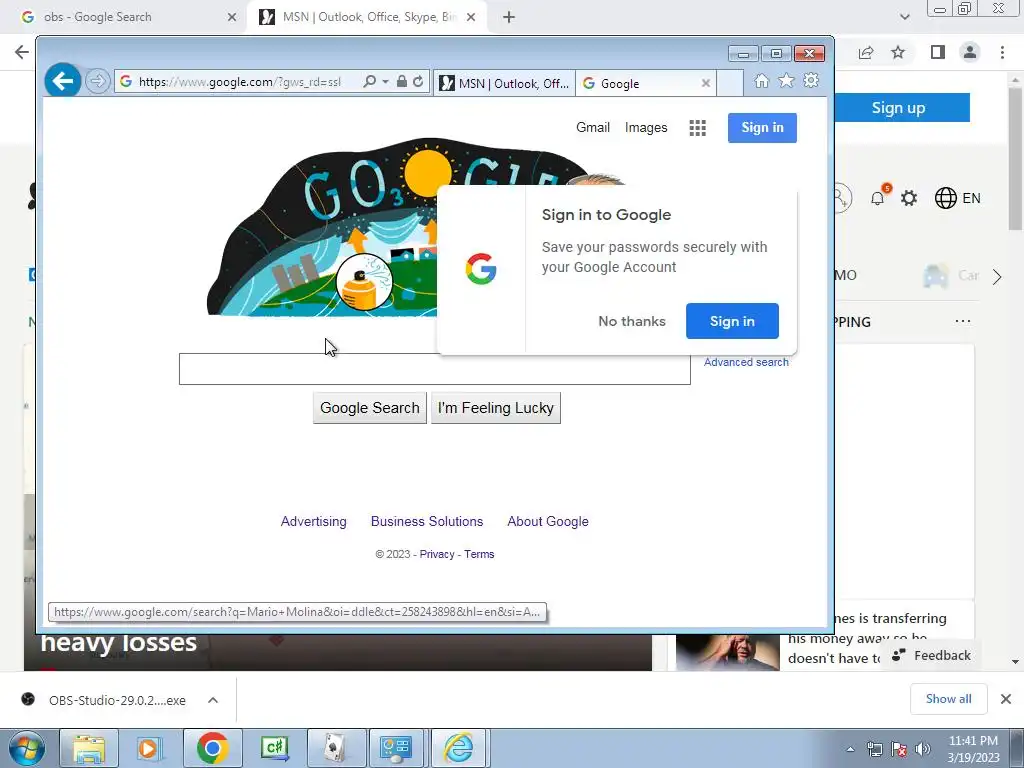Refresh the Google page in IE
This screenshot has height=768, width=1024.
point(418,82)
